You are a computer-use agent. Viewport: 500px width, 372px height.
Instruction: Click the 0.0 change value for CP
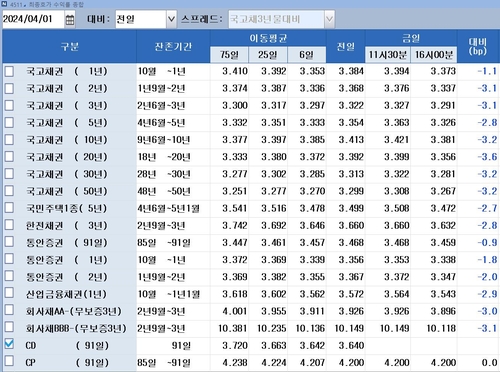(x=489, y=362)
